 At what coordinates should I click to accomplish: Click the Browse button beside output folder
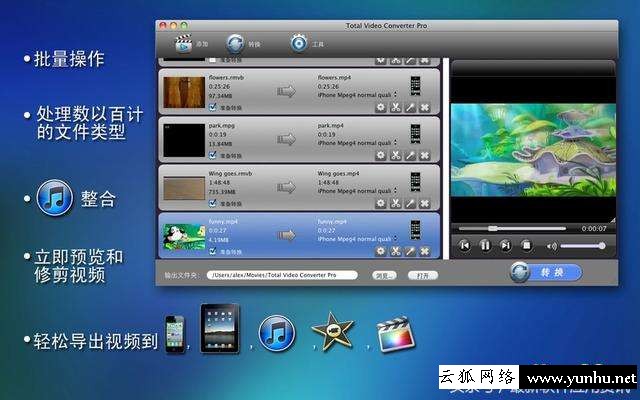click(x=384, y=276)
